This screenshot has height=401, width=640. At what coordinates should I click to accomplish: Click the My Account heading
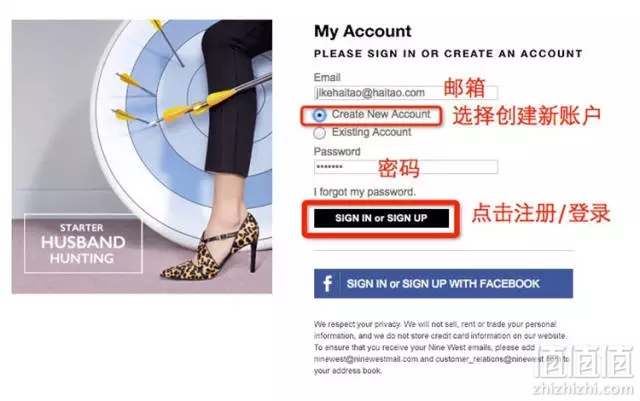click(362, 31)
